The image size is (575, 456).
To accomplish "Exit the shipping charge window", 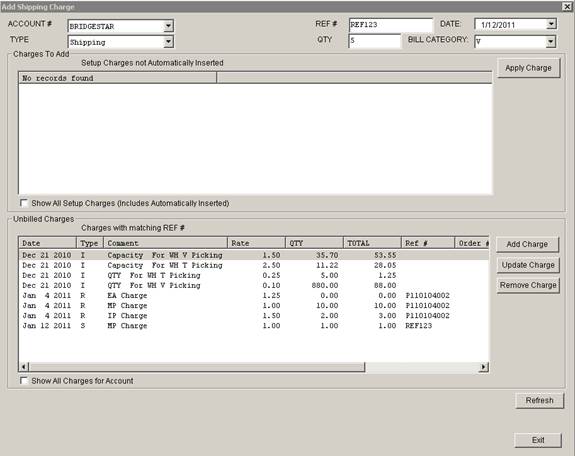I will click(538, 440).
